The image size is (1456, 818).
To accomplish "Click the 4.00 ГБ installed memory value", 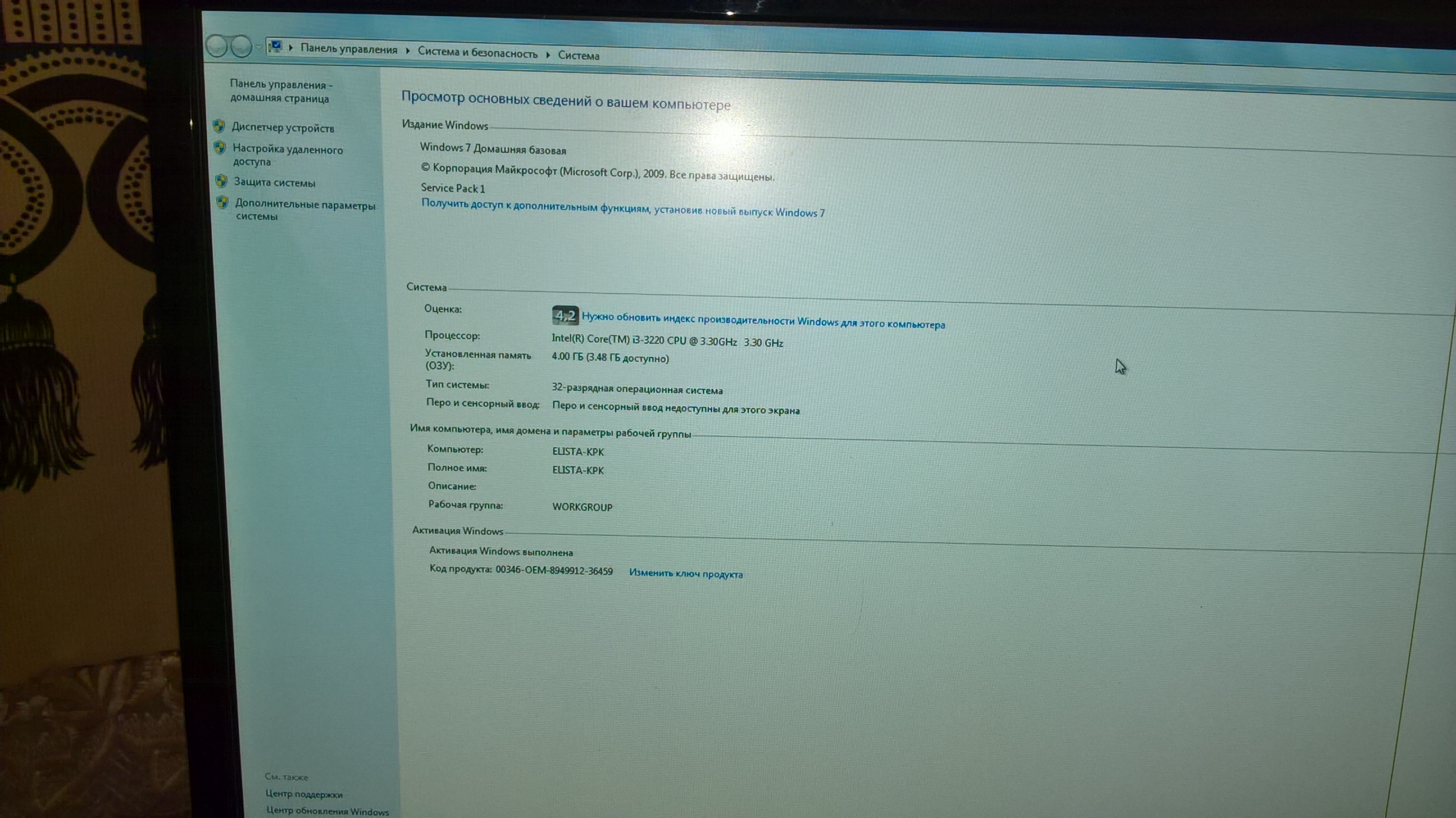I will pyautogui.click(x=611, y=357).
